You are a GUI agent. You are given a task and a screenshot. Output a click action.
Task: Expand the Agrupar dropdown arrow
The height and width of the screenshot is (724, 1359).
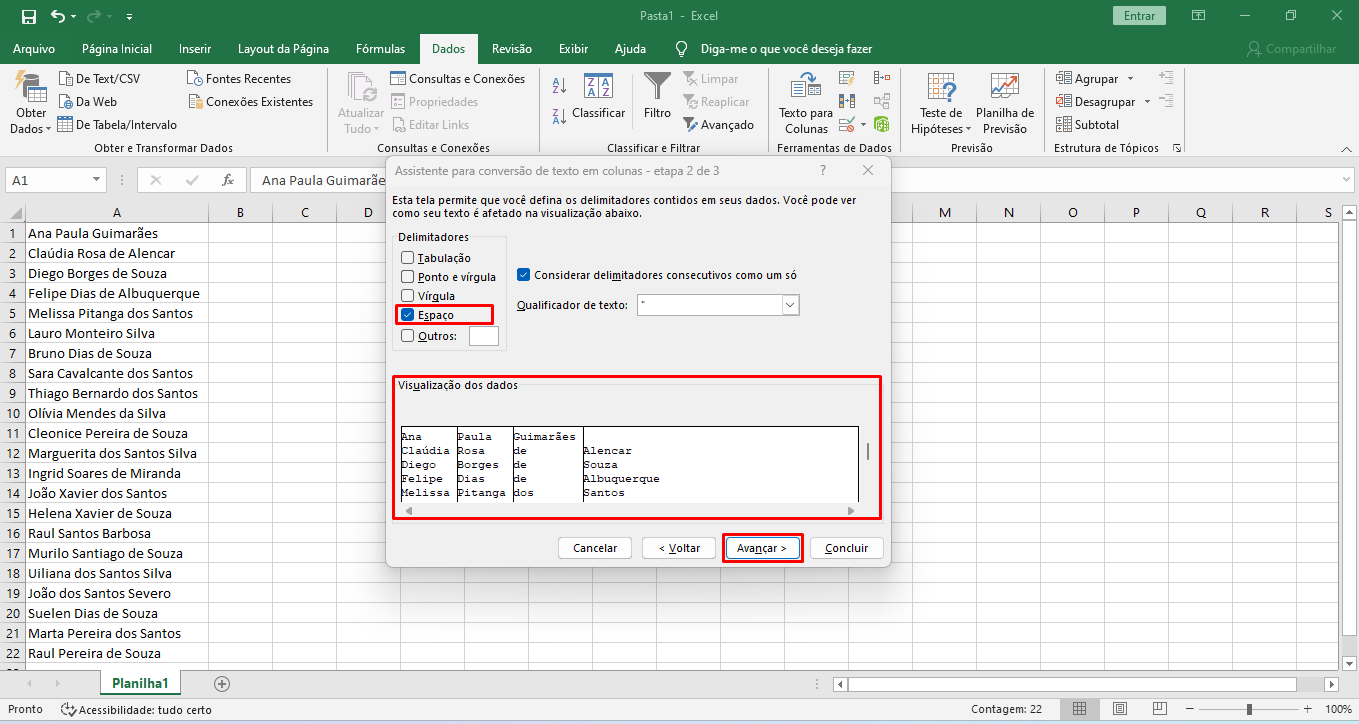pyautogui.click(x=1130, y=79)
